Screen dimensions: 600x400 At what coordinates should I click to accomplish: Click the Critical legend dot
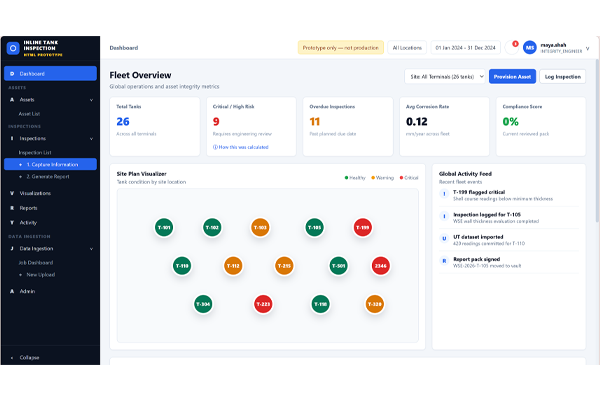tap(401, 178)
